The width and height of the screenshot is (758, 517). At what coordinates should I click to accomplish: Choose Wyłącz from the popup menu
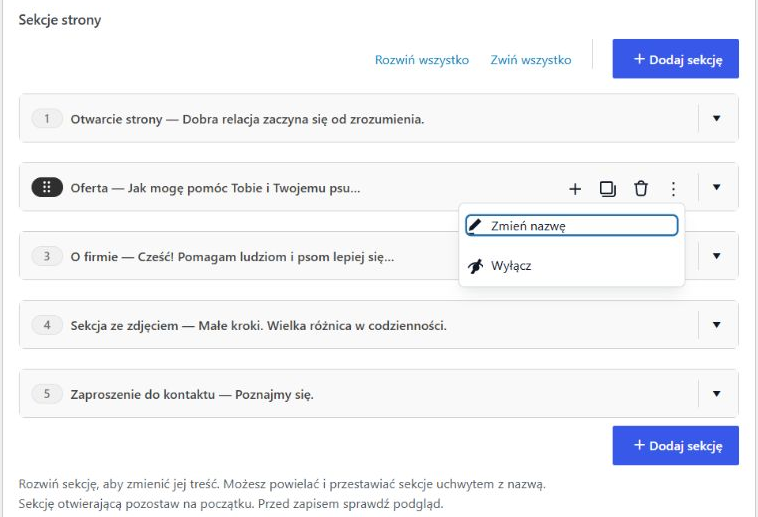(x=571, y=266)
